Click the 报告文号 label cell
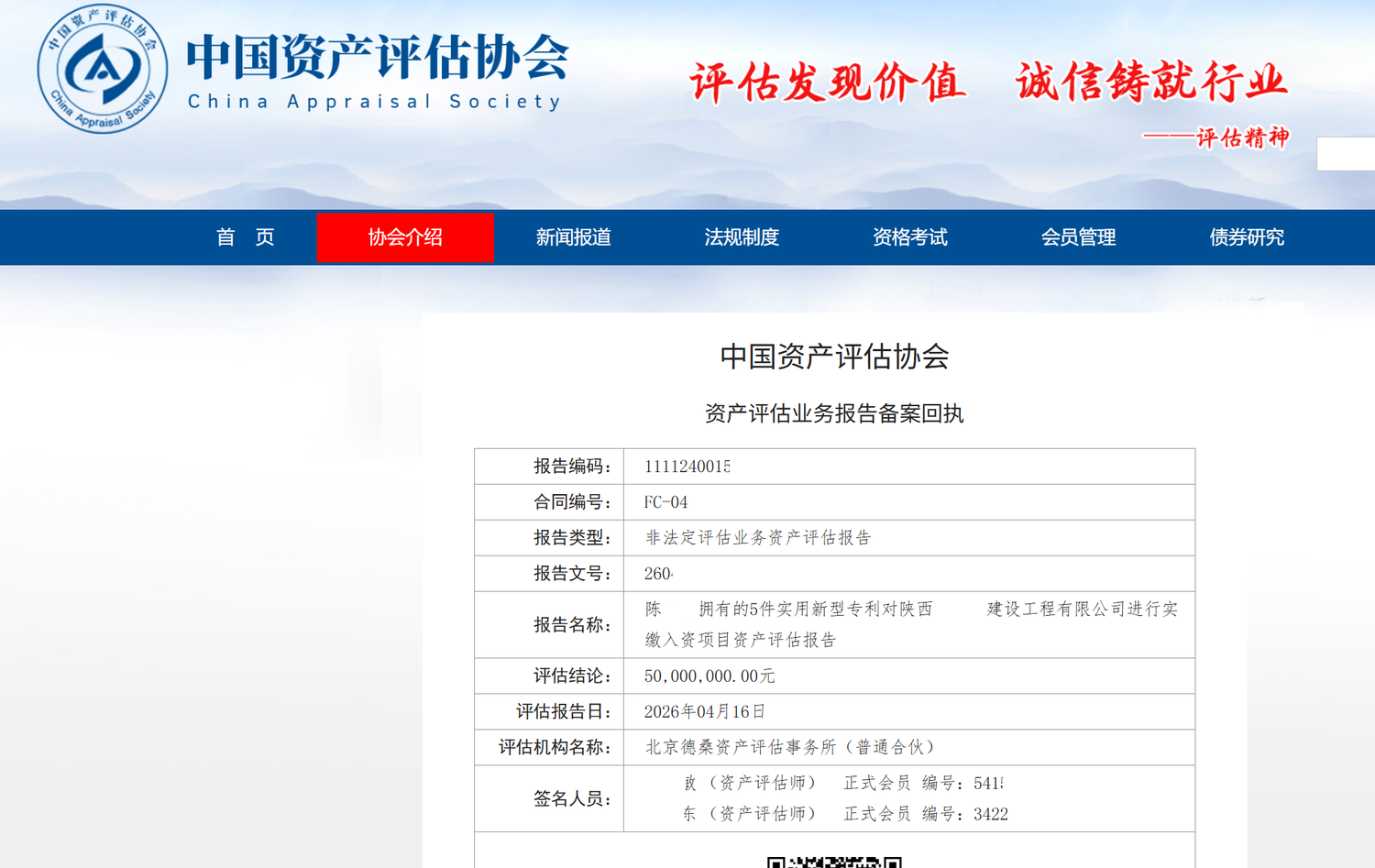 point(549,574)
